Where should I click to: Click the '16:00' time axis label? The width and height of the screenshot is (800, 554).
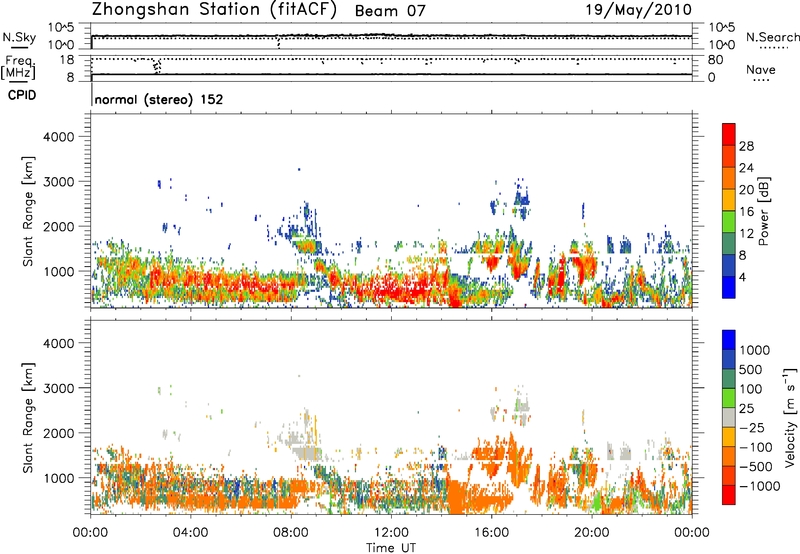(491, 533)
